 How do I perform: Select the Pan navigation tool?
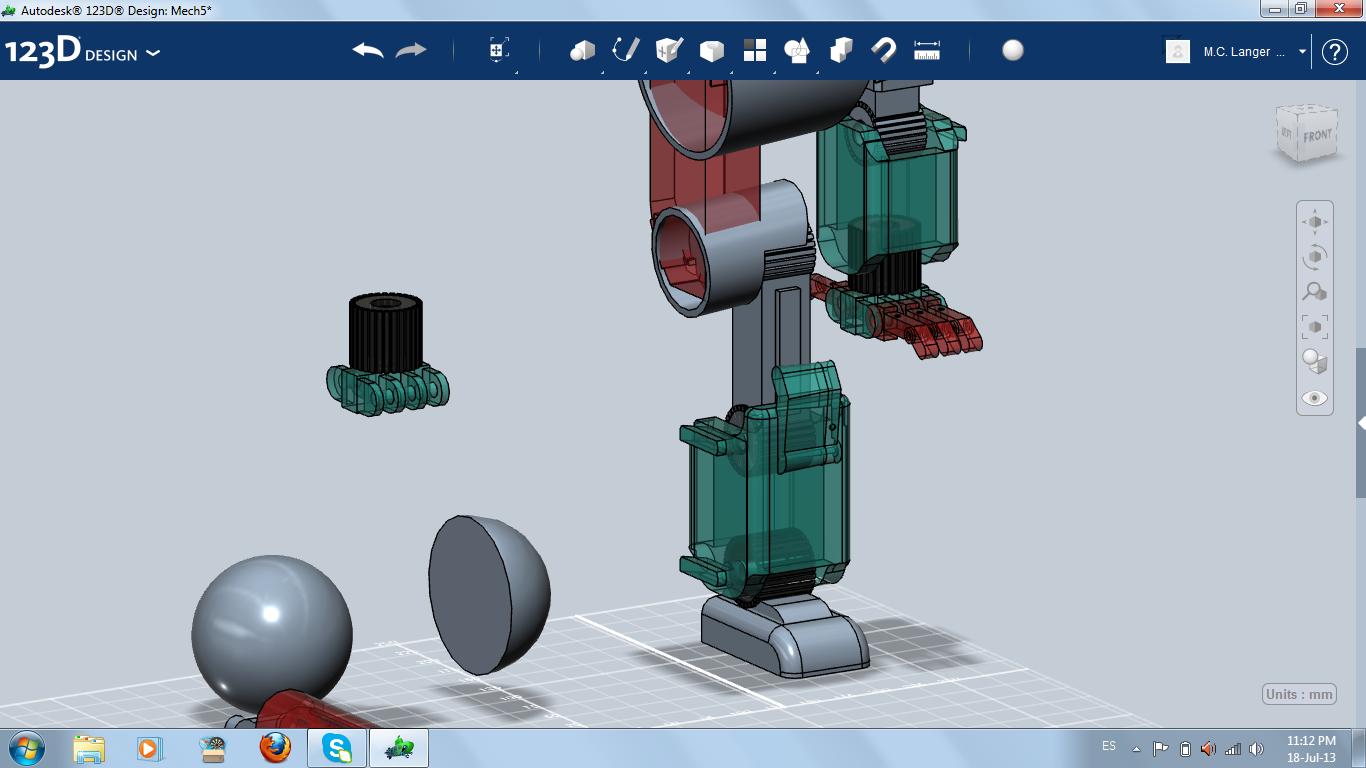click(x=1315, y=221)
